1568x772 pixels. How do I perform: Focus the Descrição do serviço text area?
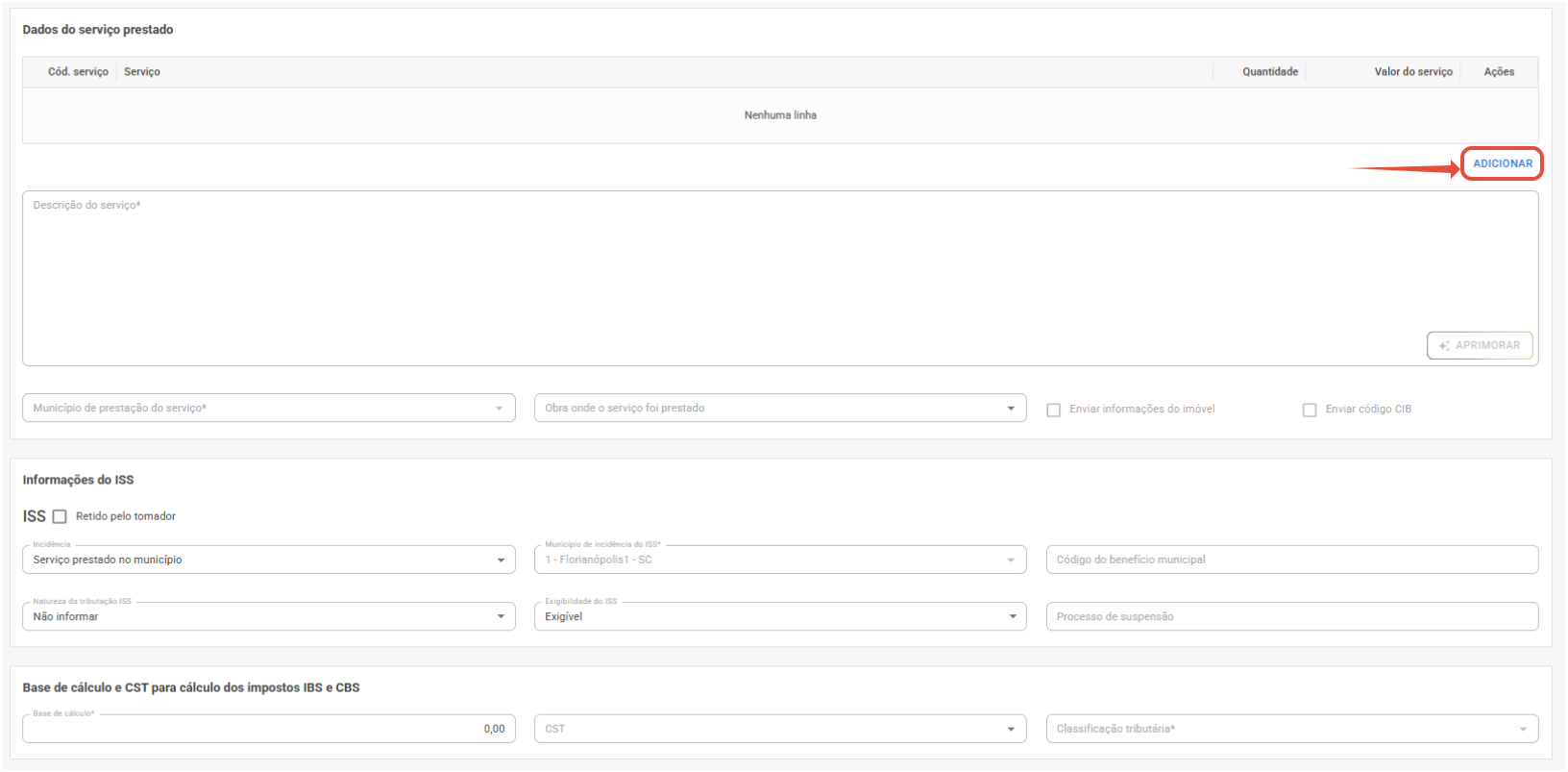click(x=780, y=279)
